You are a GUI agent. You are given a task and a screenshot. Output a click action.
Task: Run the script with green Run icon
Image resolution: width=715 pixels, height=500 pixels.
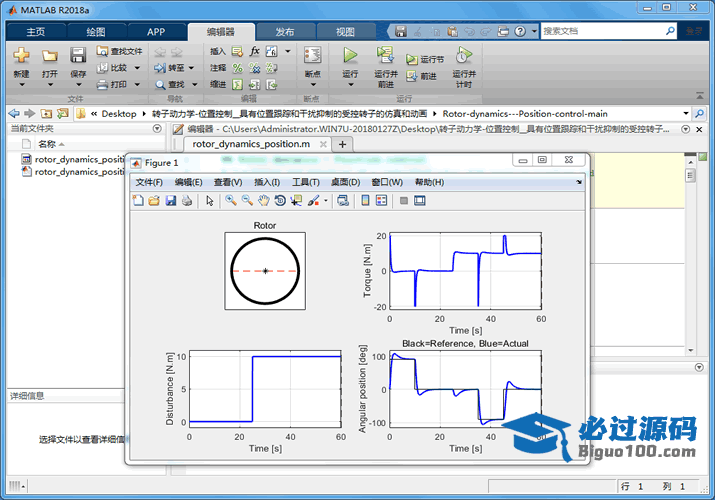[x=350, y=56]
